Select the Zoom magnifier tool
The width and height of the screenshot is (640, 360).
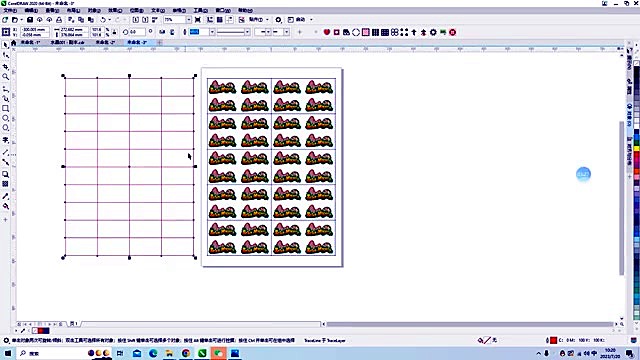click(5, 77)
